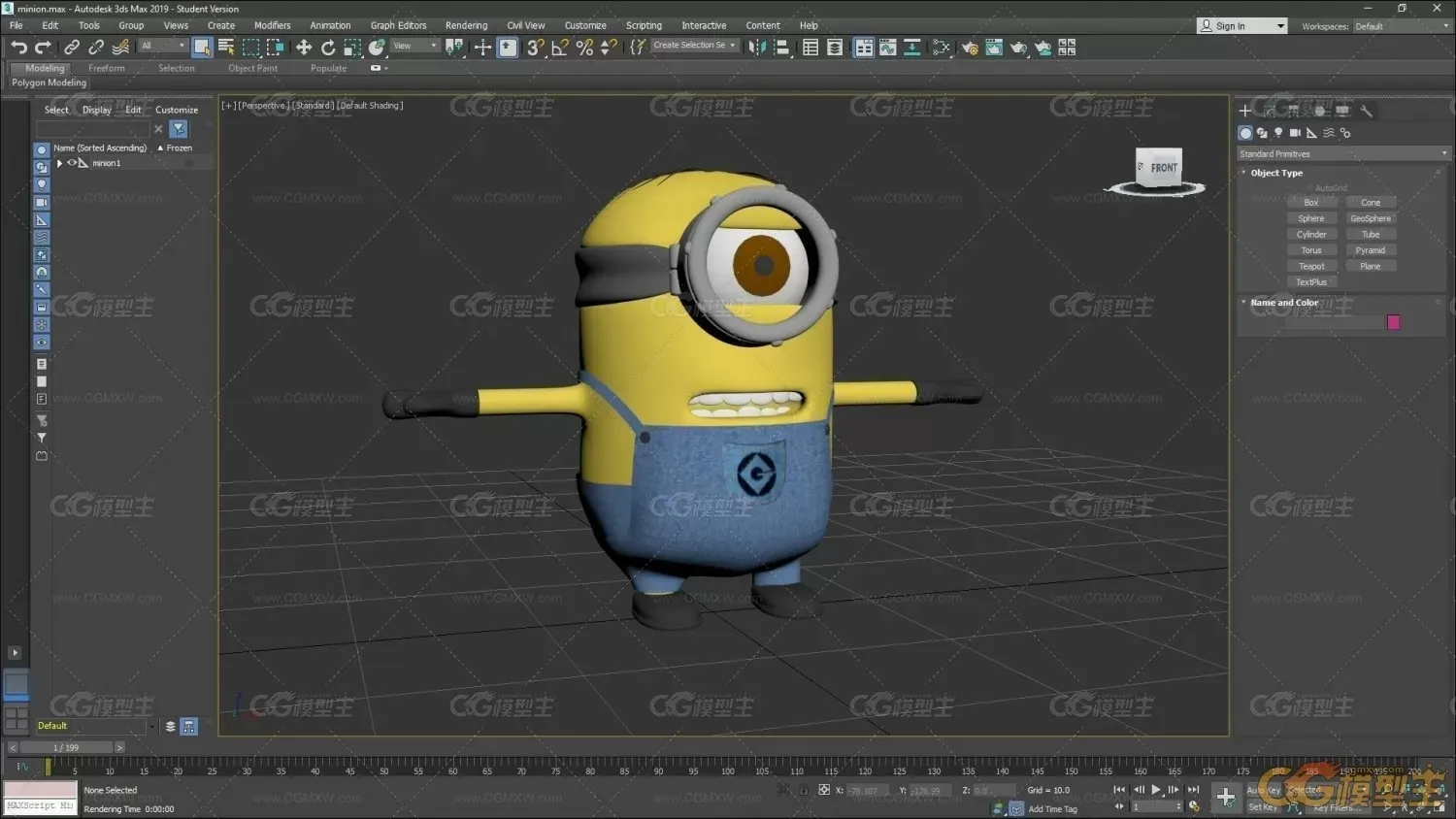Click the Sphere primitive button
1456x819 pixels.
1311,218
